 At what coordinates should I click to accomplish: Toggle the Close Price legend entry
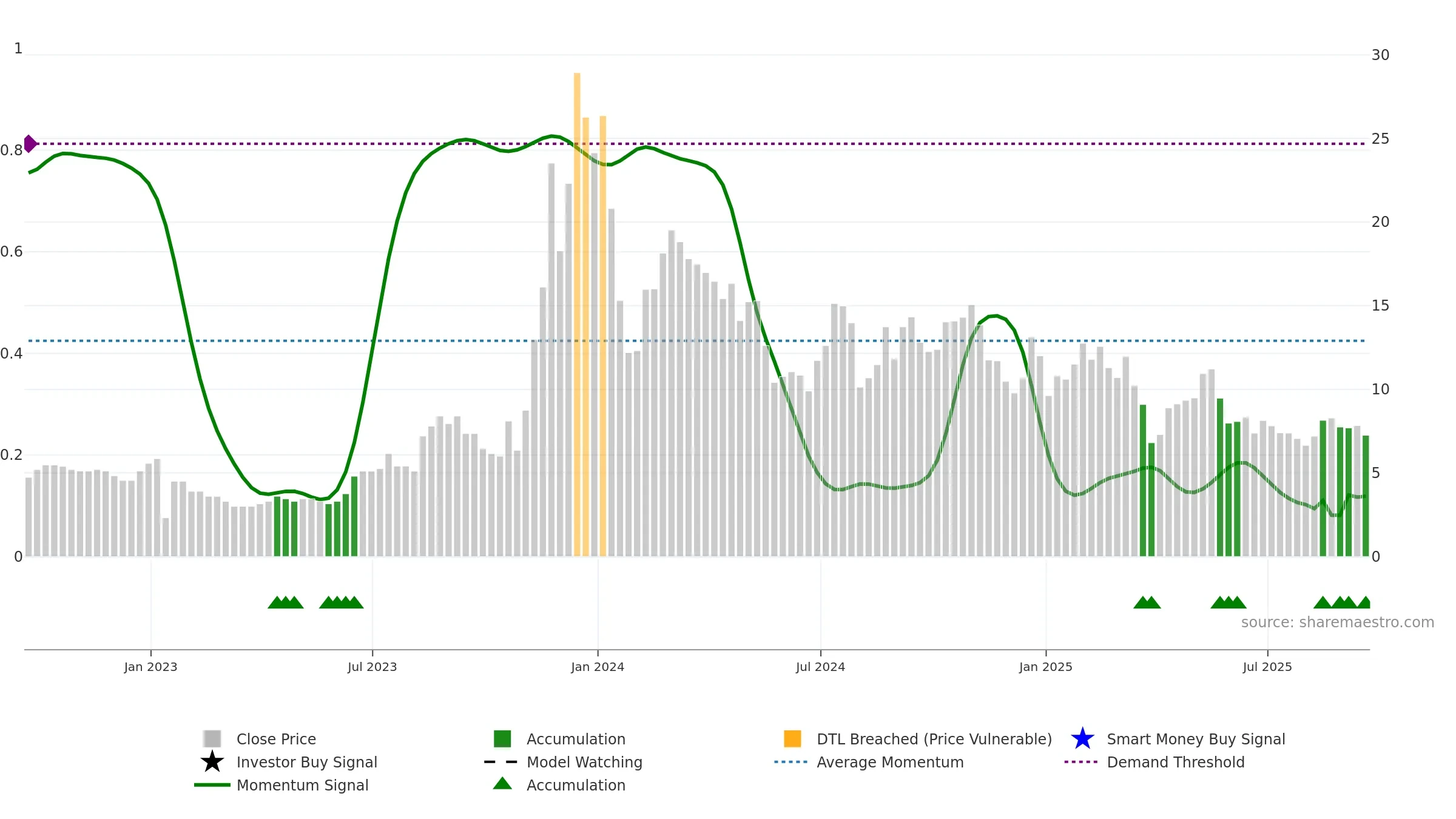coord(260,739)
